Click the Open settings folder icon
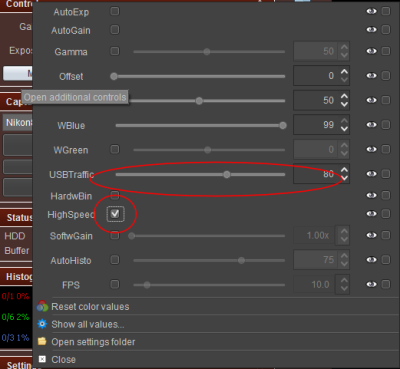This screenshot has height=369, width=400. point(42,341)
